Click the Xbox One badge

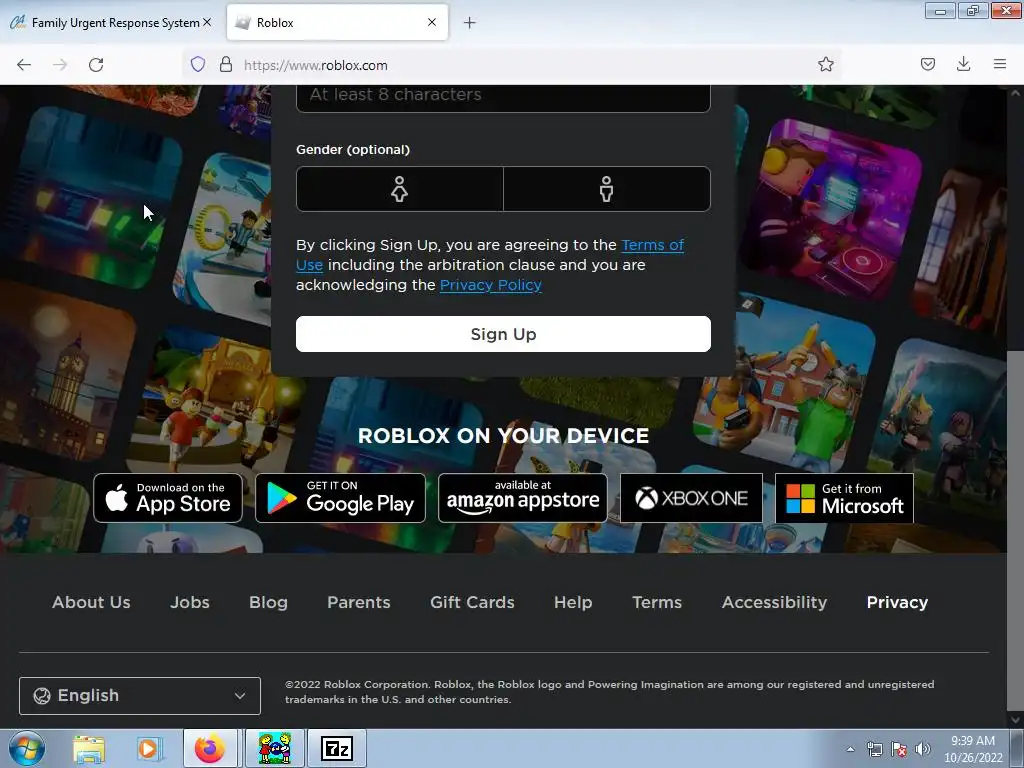(691, 498)
